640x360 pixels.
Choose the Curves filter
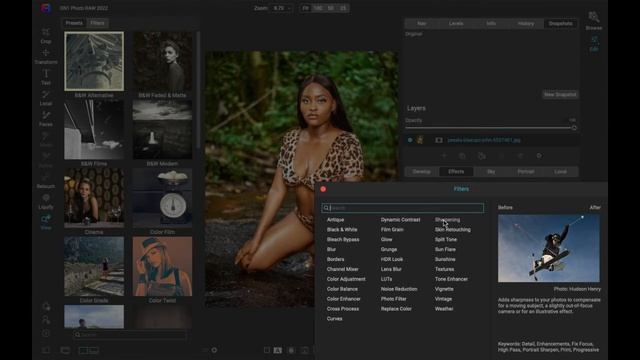(334, 319)
